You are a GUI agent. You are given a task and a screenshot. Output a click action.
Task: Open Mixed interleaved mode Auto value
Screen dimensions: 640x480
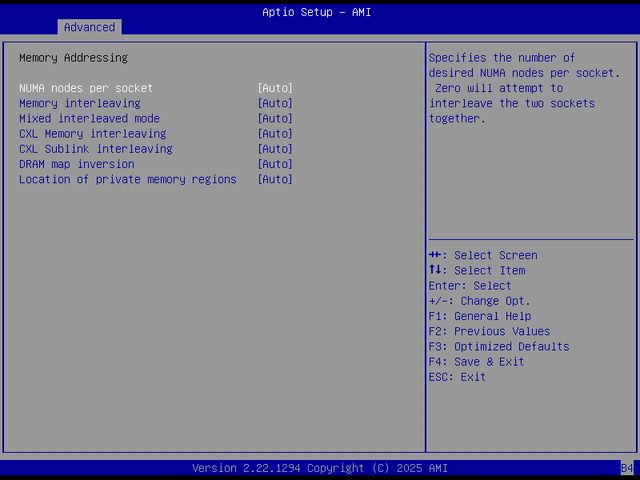(x=275, y=118)
